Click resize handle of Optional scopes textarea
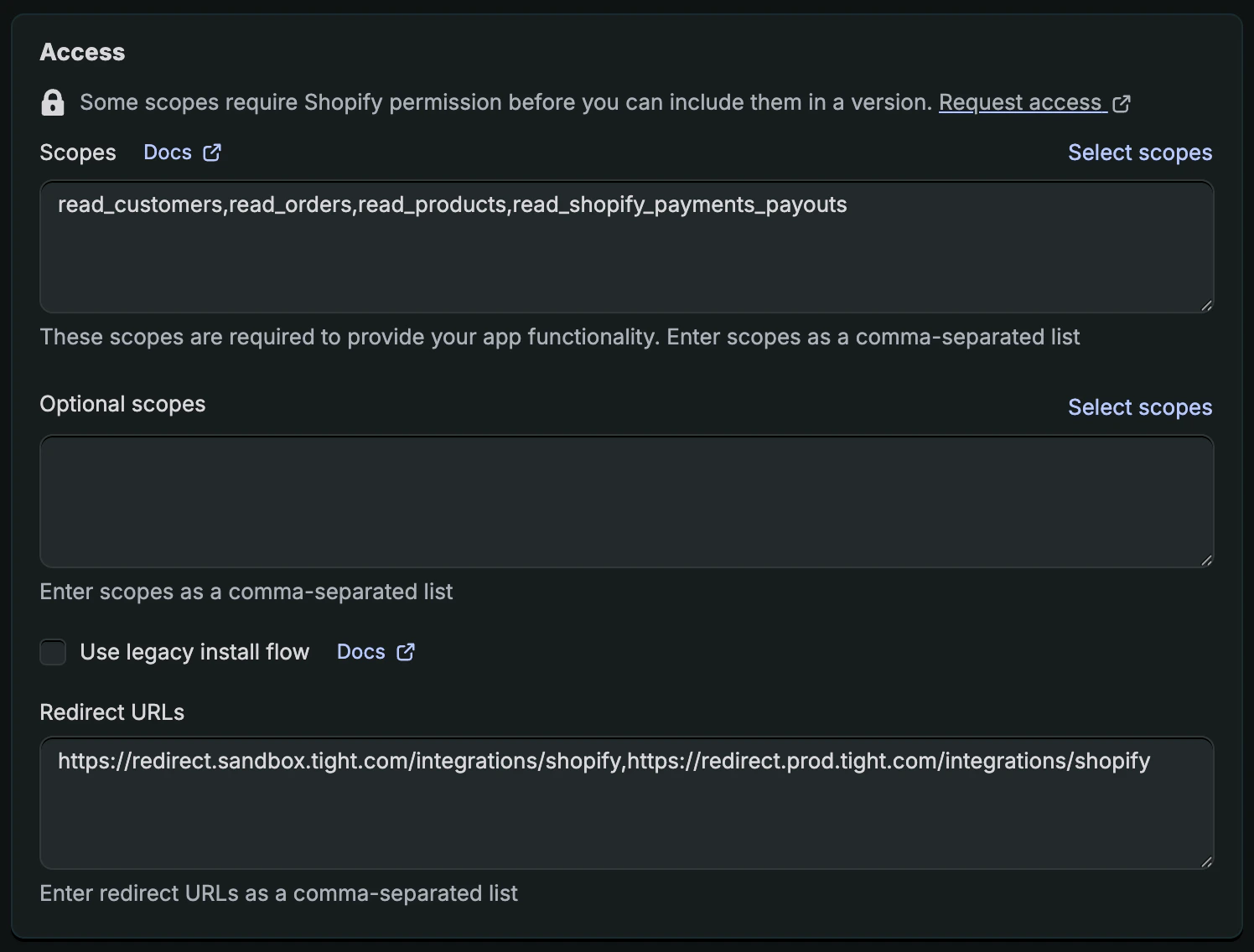The width and height of the screenshot is (1254, 952). (x=1205, y=559)
